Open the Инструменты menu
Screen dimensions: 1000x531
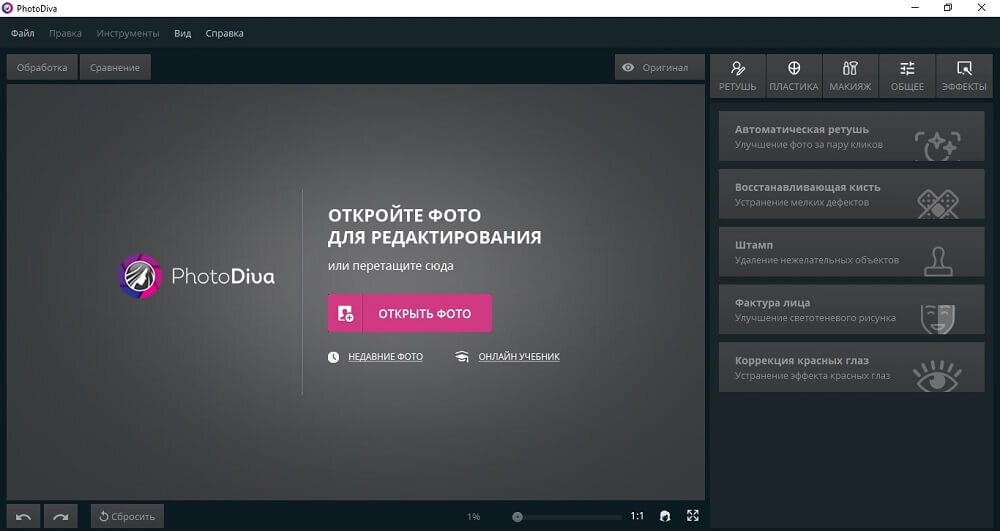point(128,33)
